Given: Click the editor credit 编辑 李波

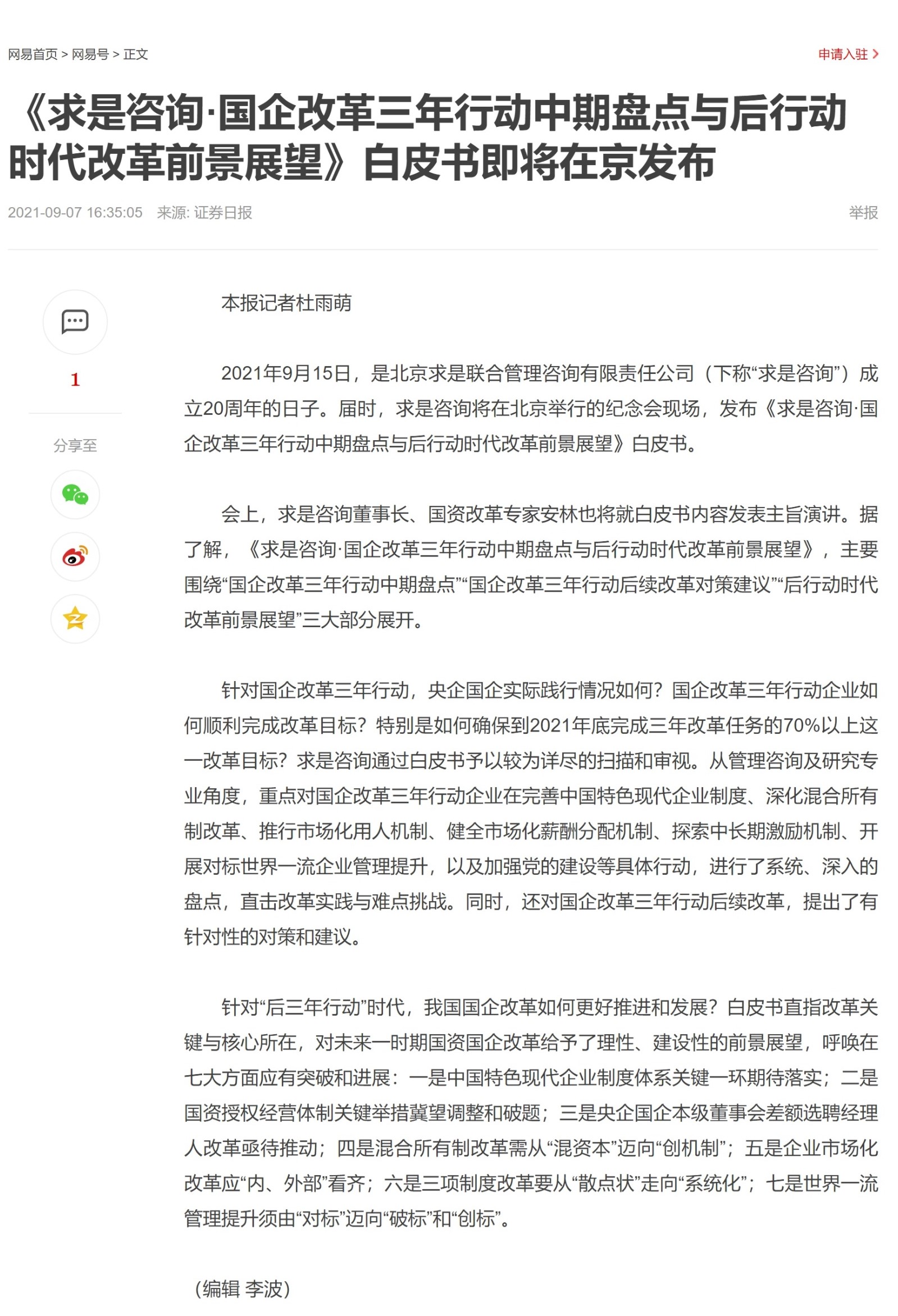Looking at the screenshot, I should point(243,1289).
